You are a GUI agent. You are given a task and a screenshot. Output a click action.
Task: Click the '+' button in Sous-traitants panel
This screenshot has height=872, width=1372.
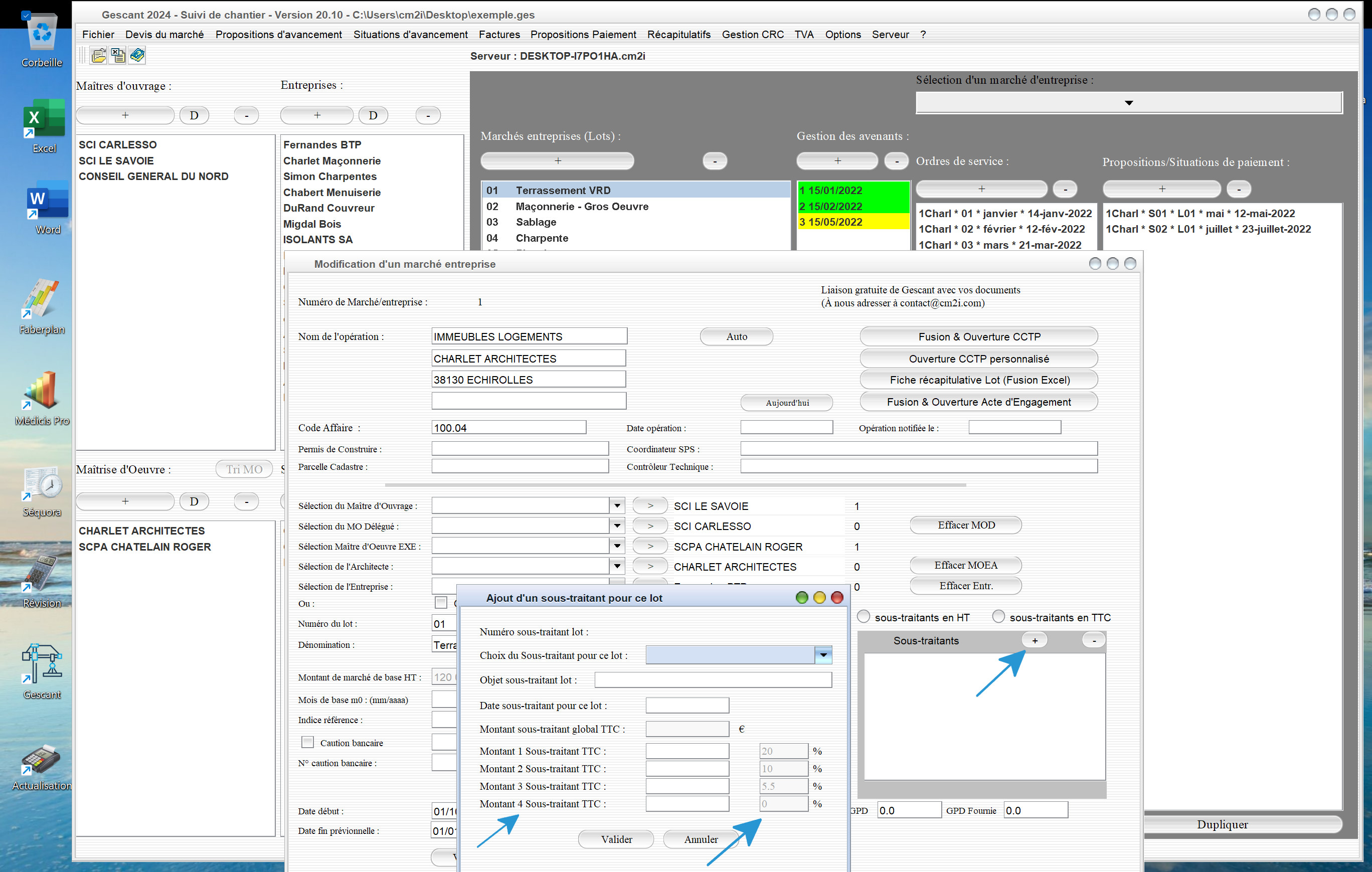point(1035,640)
